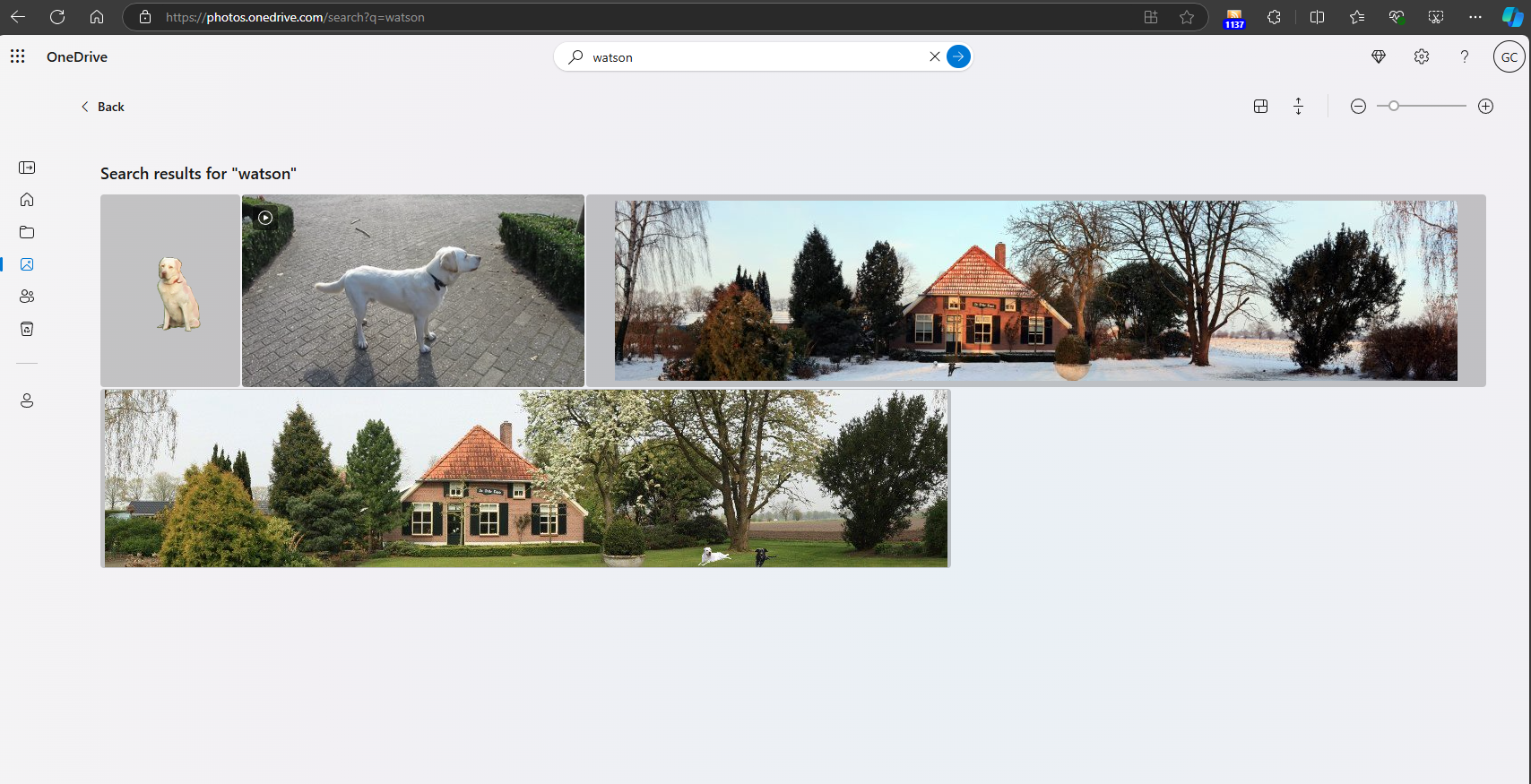Viewport: 1531px width, 784px height.
Task: Open the GC account profile menu
Action: pos(1509,56)
